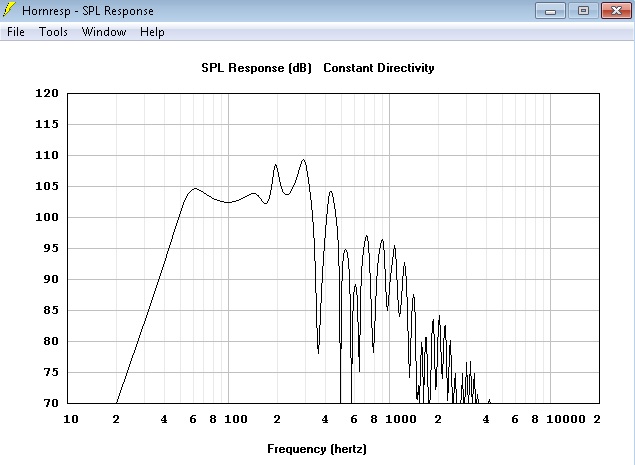Viewport: 635px width, 465px height.
Task: Click the 85 dB y-axis label
Action: click(51, 310)
